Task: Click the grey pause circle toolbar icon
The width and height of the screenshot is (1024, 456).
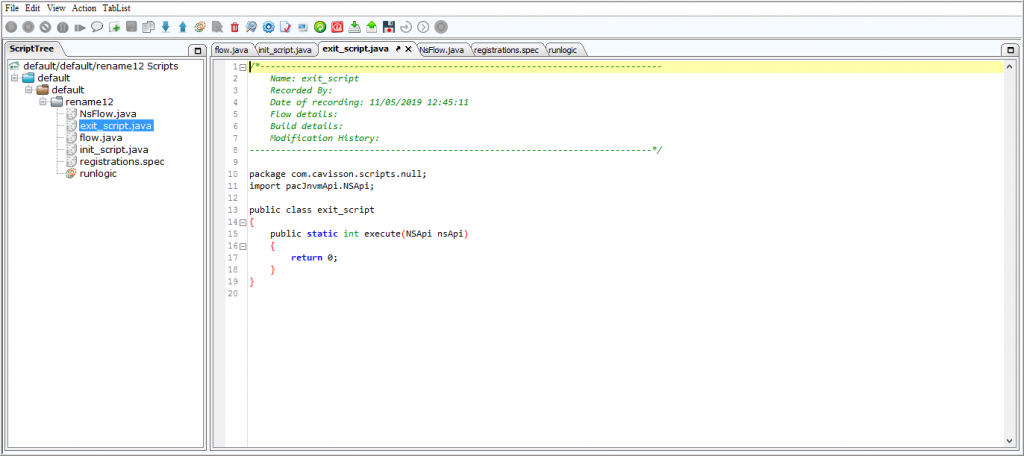Action: coord(62,27)
